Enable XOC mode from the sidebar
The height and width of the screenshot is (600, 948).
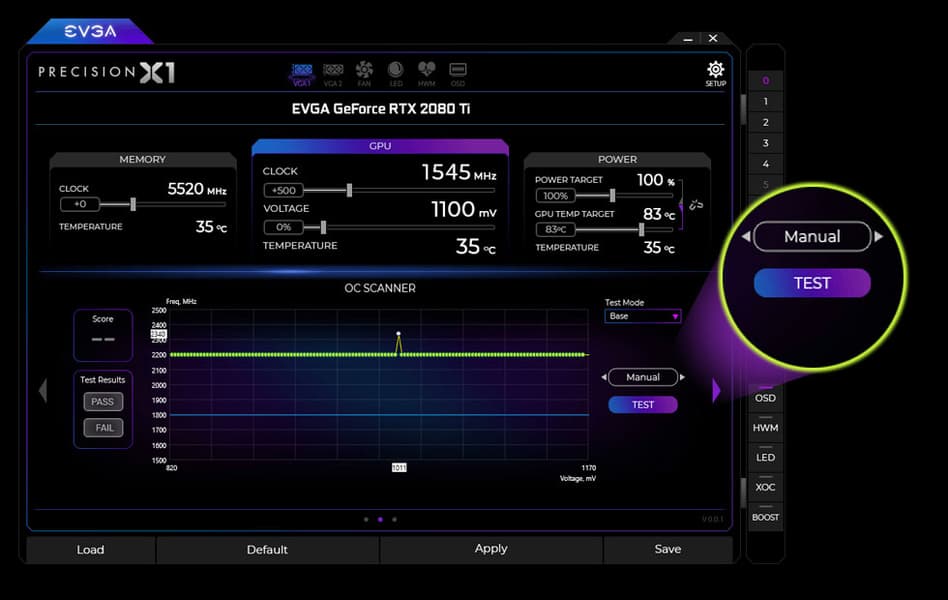click(764, 487)
